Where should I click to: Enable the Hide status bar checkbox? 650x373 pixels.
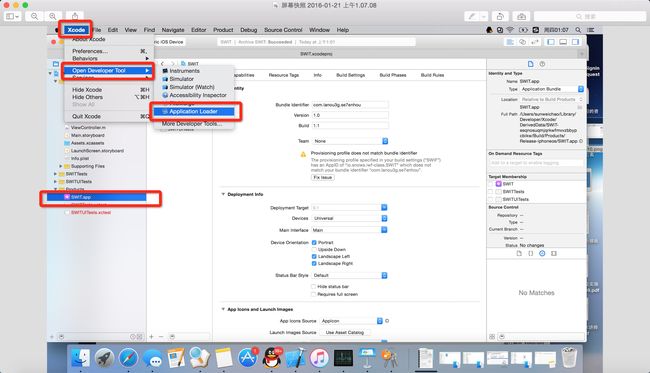(313, 286)
